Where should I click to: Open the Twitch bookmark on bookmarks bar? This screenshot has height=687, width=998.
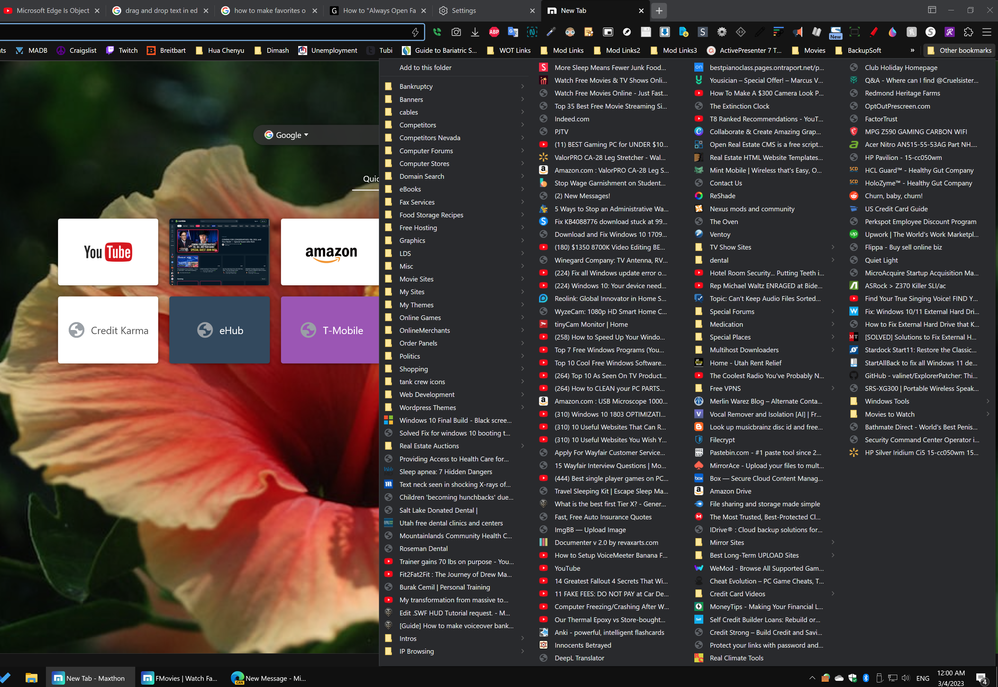(x=122, y=50)
